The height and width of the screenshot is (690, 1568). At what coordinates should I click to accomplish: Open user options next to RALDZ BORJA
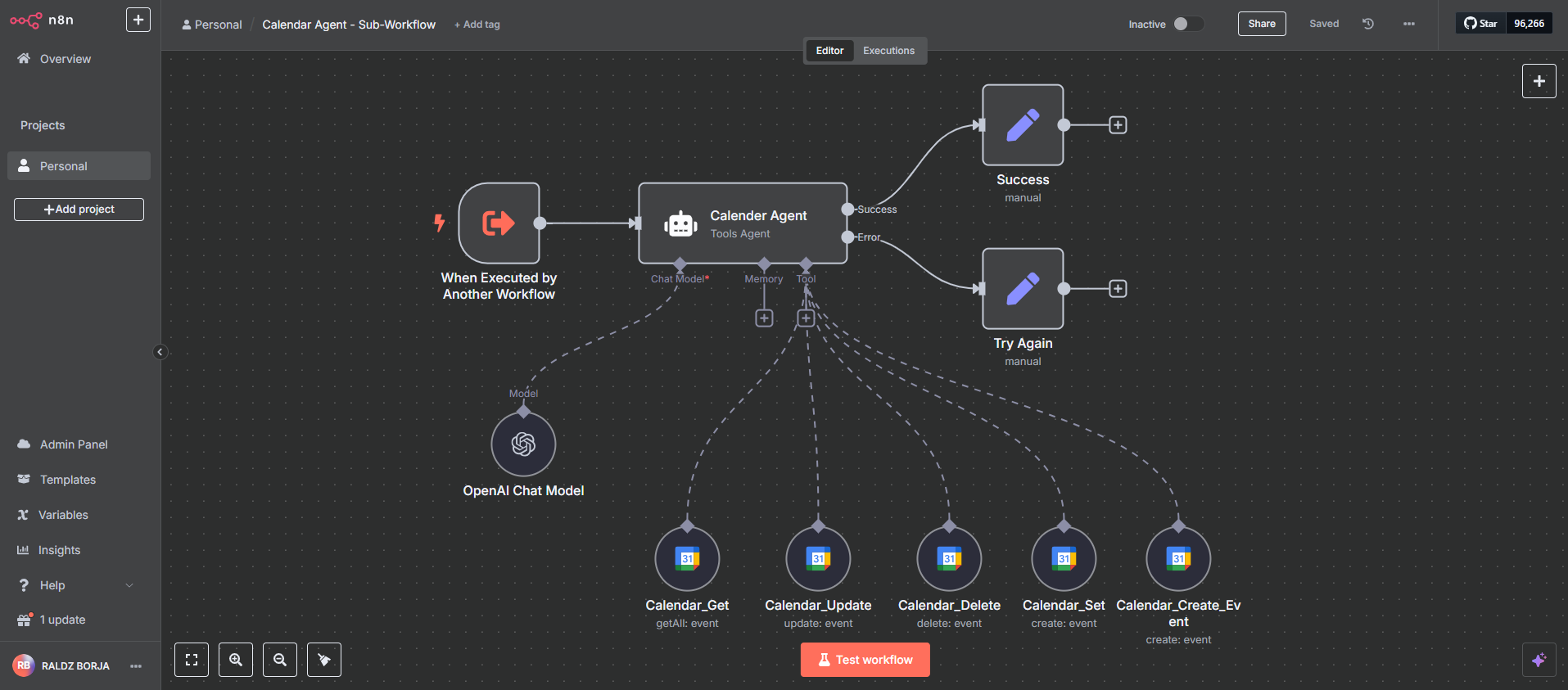pos(136,666)
